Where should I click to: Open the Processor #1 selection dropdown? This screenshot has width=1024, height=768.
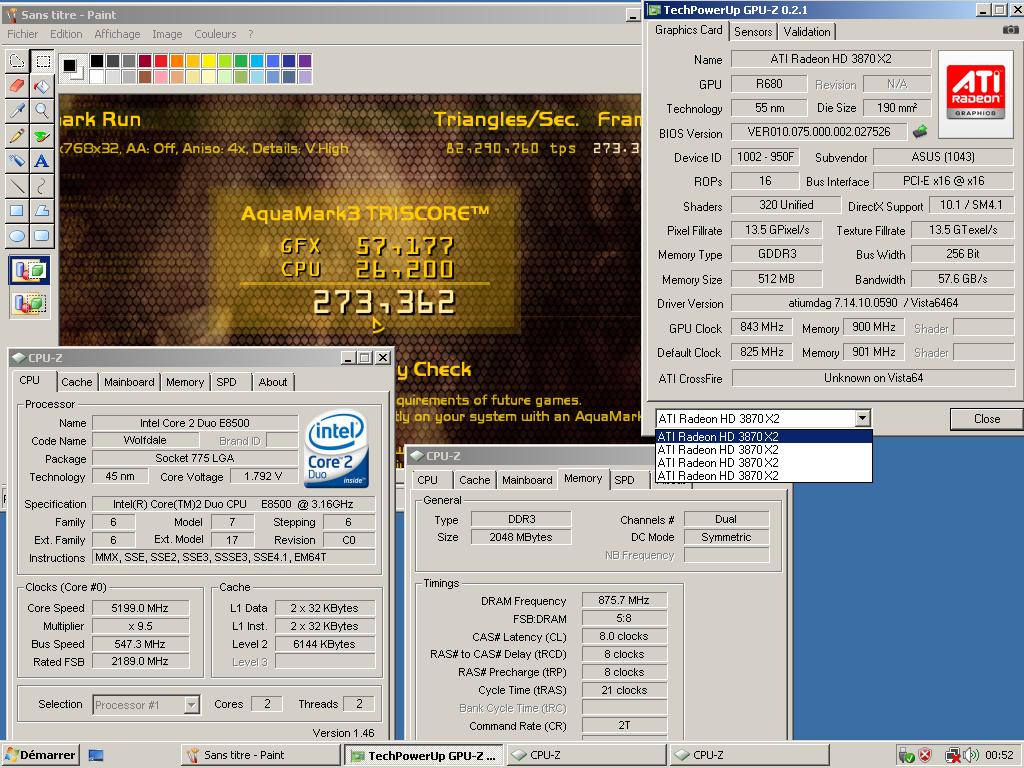tap(191, 705)
